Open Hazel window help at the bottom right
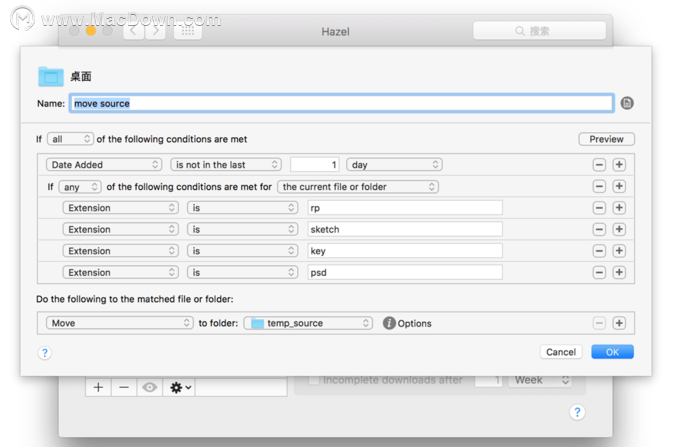Screen dimensions: 677x447 577,412
